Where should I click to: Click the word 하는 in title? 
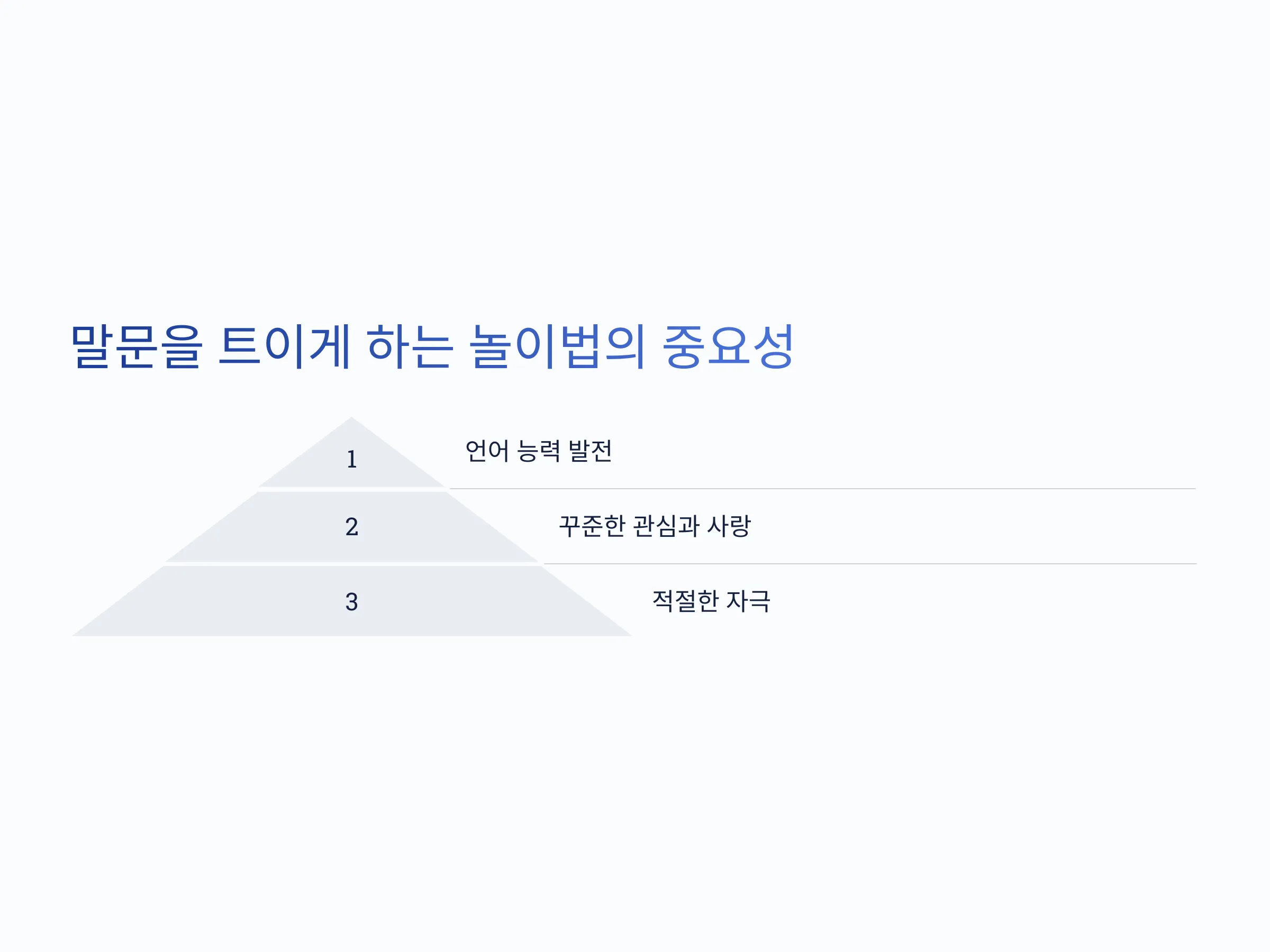[410, 346]
